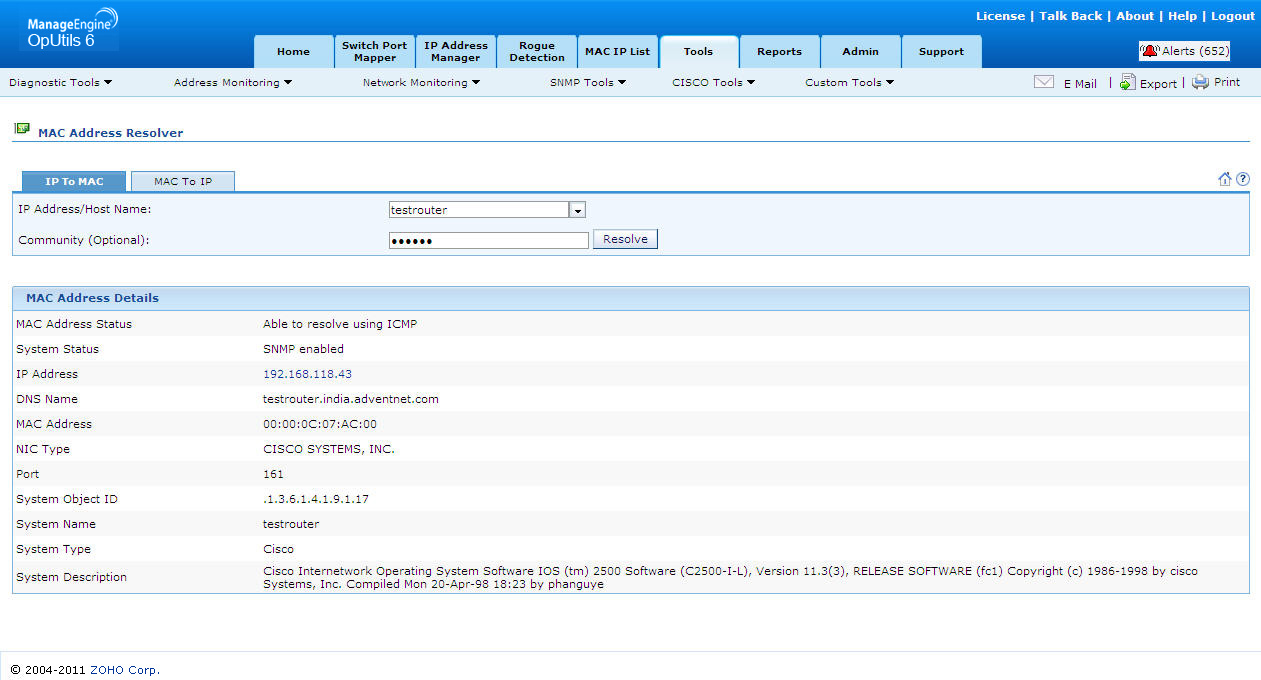
Task: Click the Alerts alarm icon
Action: [1150, 51]
